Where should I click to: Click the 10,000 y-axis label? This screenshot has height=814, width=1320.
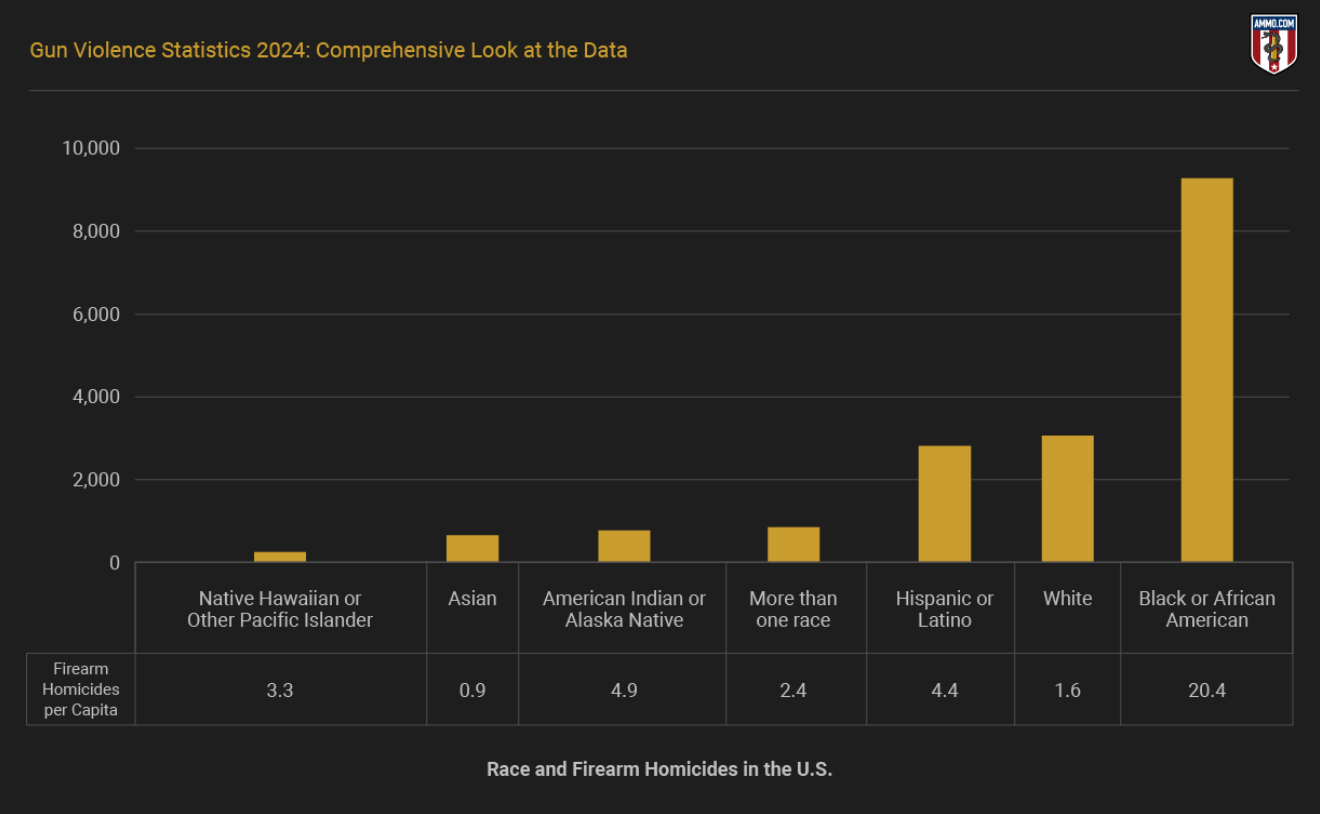click(x=91, y=148)
